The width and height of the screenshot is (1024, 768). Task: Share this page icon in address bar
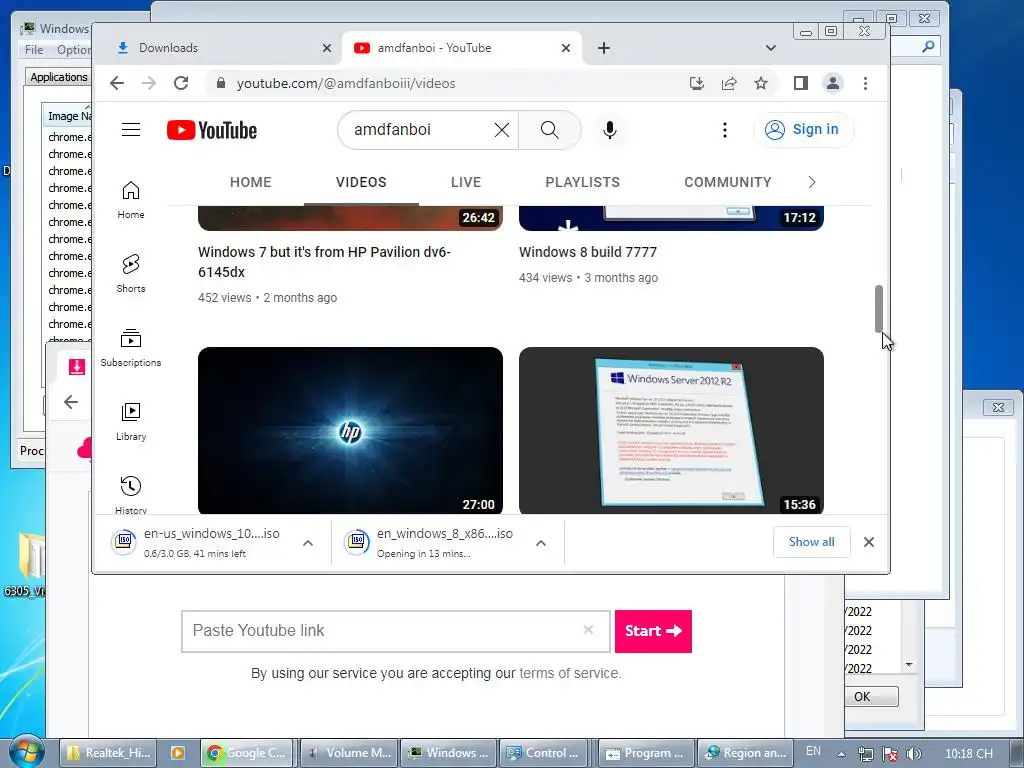(x=729, y=83)
